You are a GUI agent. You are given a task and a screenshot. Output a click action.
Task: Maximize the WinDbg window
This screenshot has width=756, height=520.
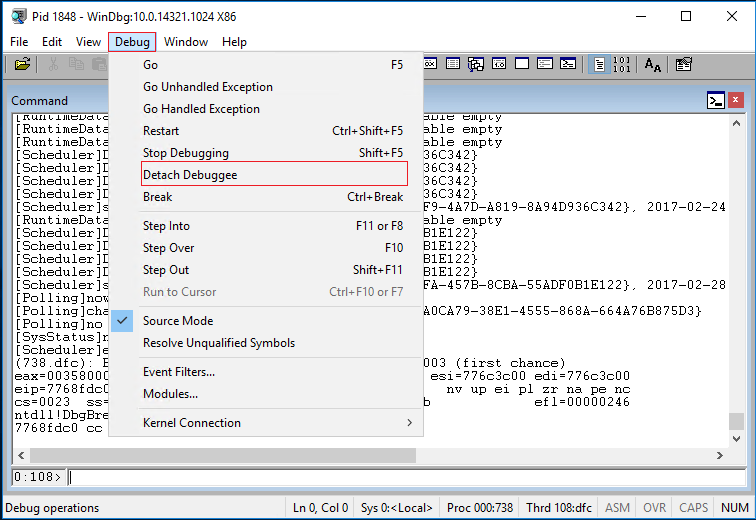click(686, 16)
